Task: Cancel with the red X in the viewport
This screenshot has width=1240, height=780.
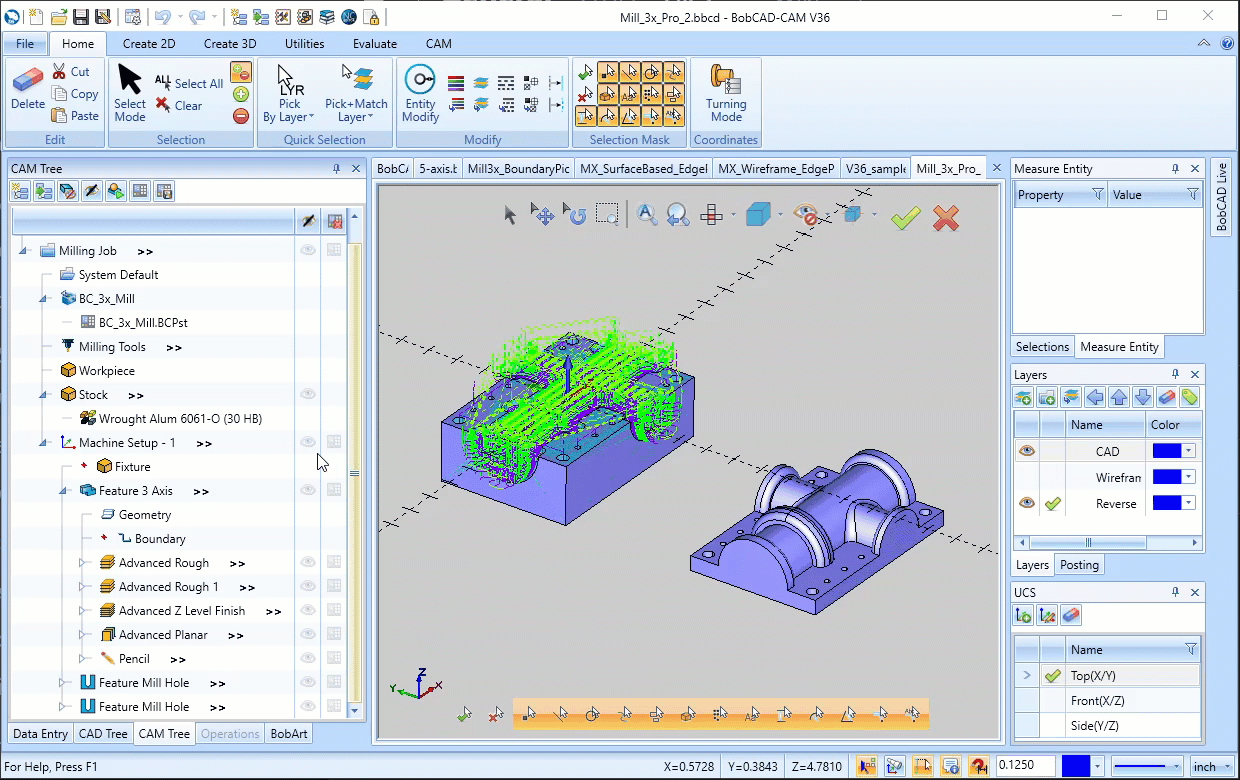Action: [x=946, y=218]
